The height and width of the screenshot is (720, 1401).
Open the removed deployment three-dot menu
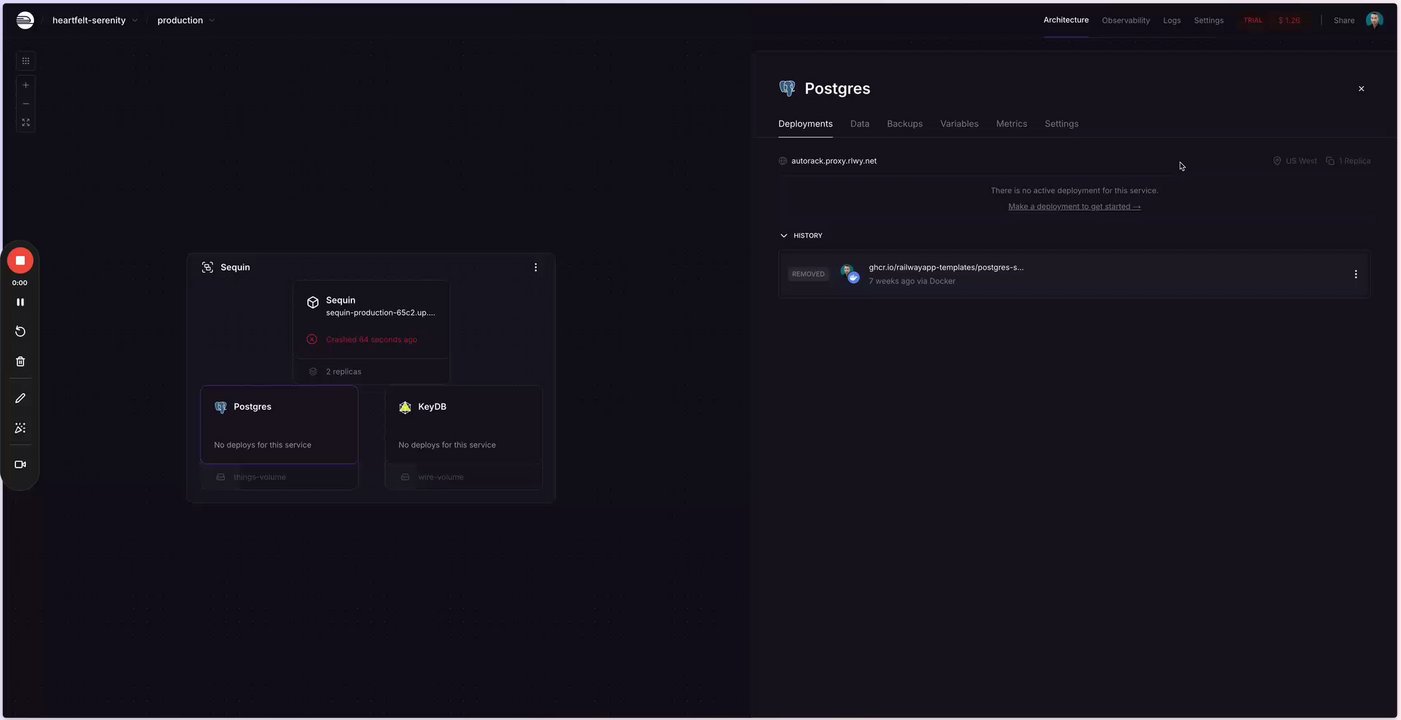coord(1356,274)
